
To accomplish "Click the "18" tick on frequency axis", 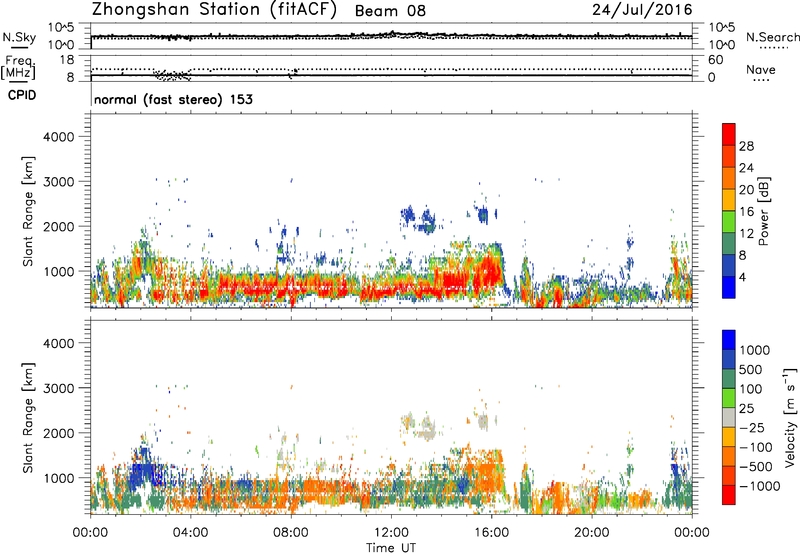I will 67,60.
